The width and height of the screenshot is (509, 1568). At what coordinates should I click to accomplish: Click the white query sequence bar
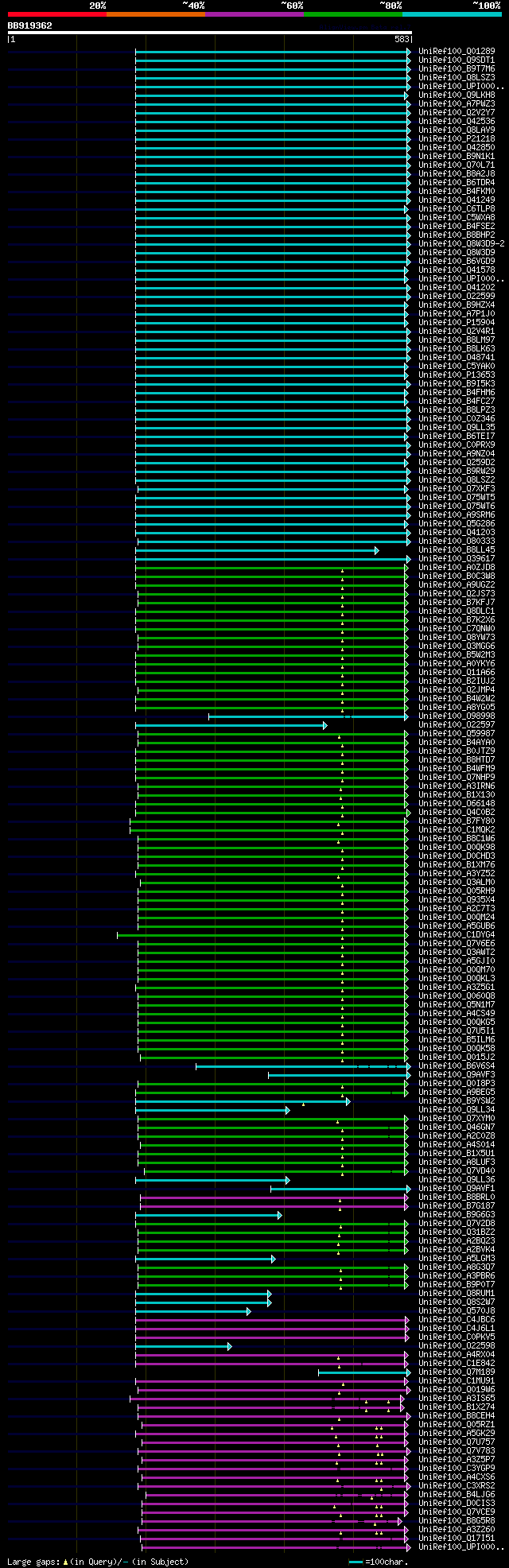pos(209,33)
